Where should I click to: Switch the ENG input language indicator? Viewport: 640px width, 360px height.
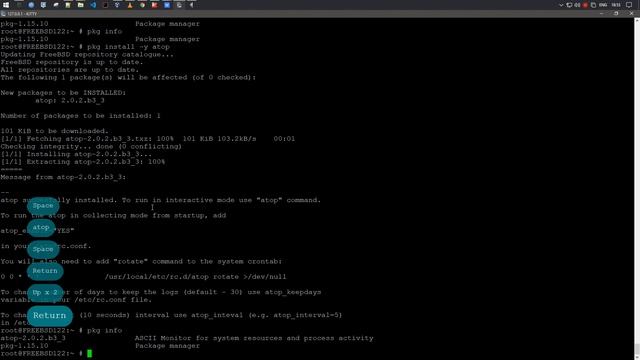coord(603,5)
